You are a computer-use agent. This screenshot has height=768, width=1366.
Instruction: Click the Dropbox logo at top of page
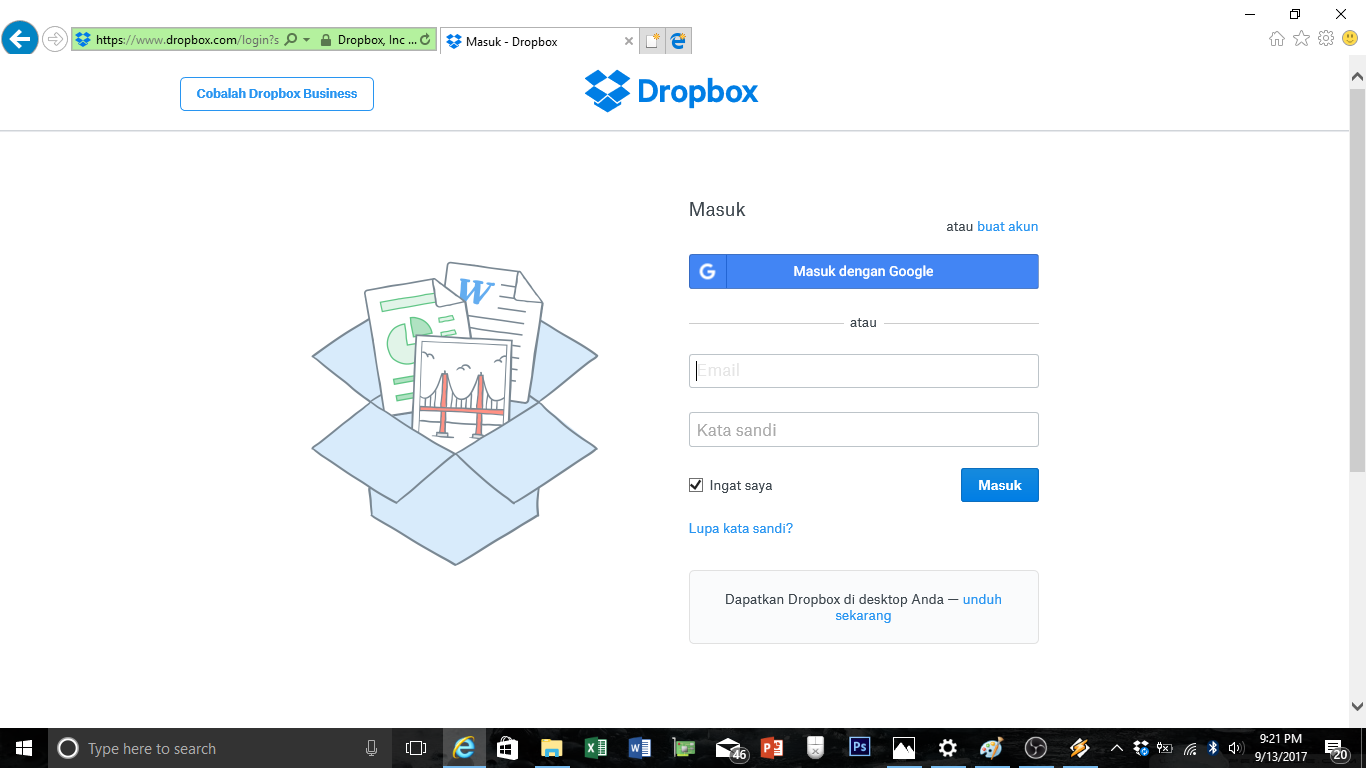[x=670, y=91]
